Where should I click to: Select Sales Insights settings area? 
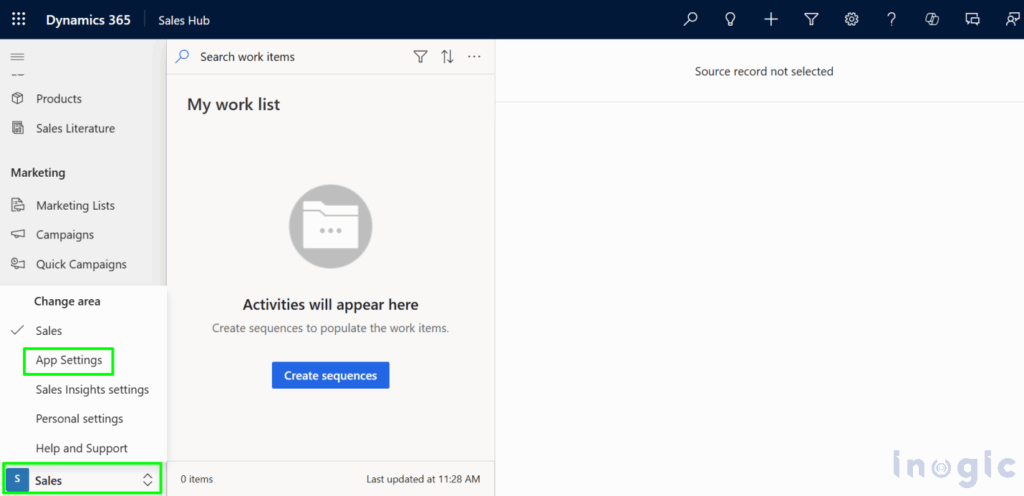[92, 389]
